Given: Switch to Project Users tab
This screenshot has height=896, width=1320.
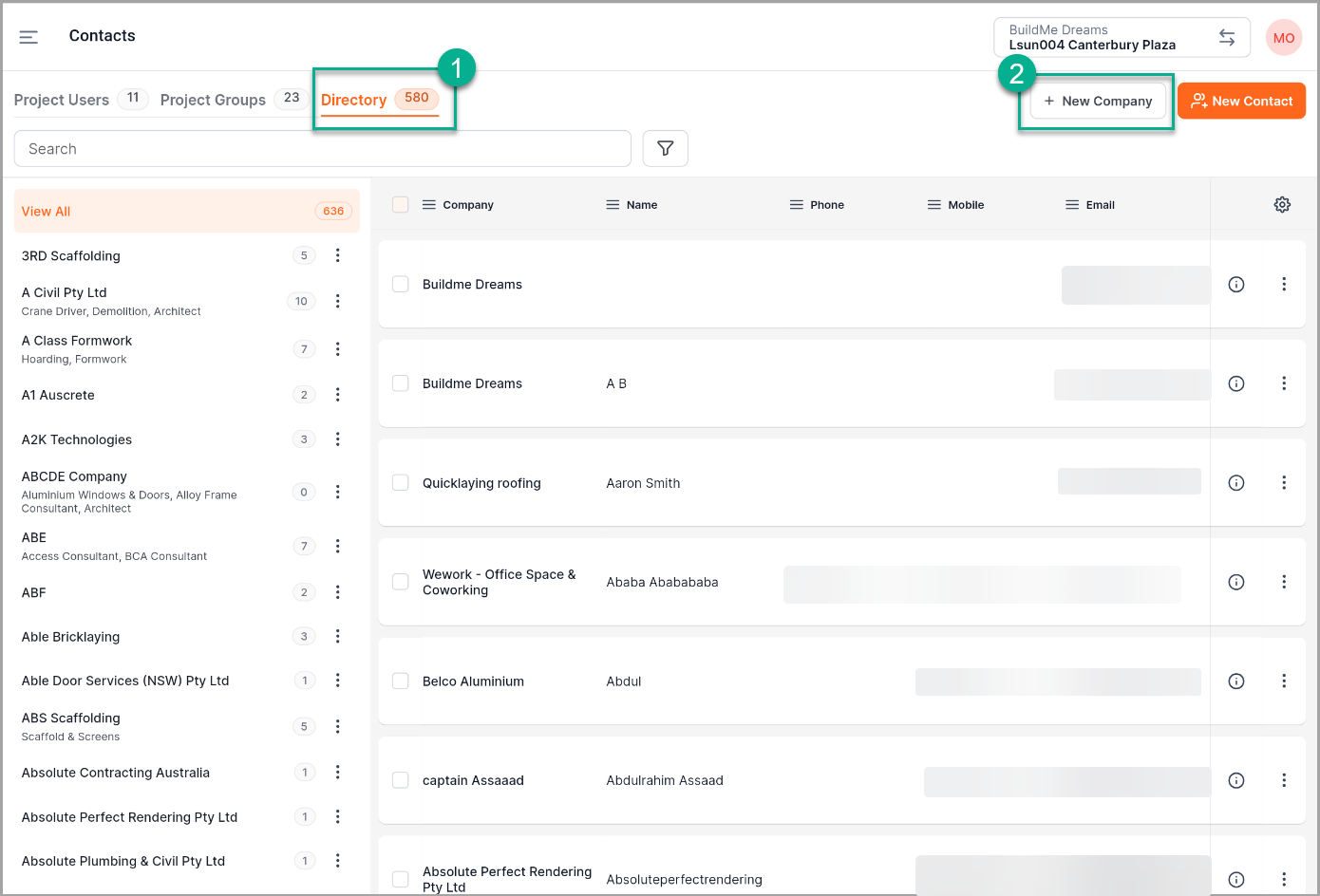Looking at the screenshot, I should [x=62, y=100].
